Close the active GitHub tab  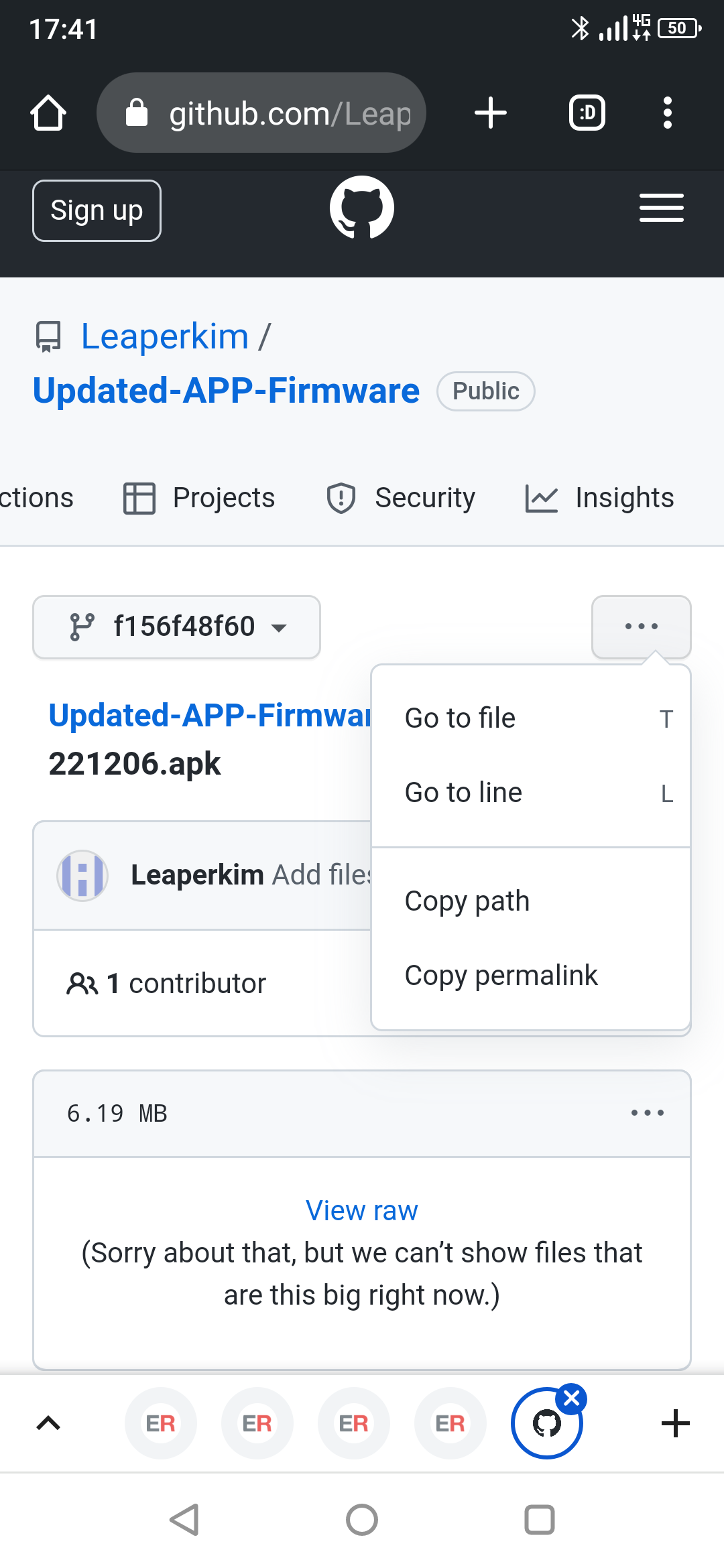(572, 1398)
